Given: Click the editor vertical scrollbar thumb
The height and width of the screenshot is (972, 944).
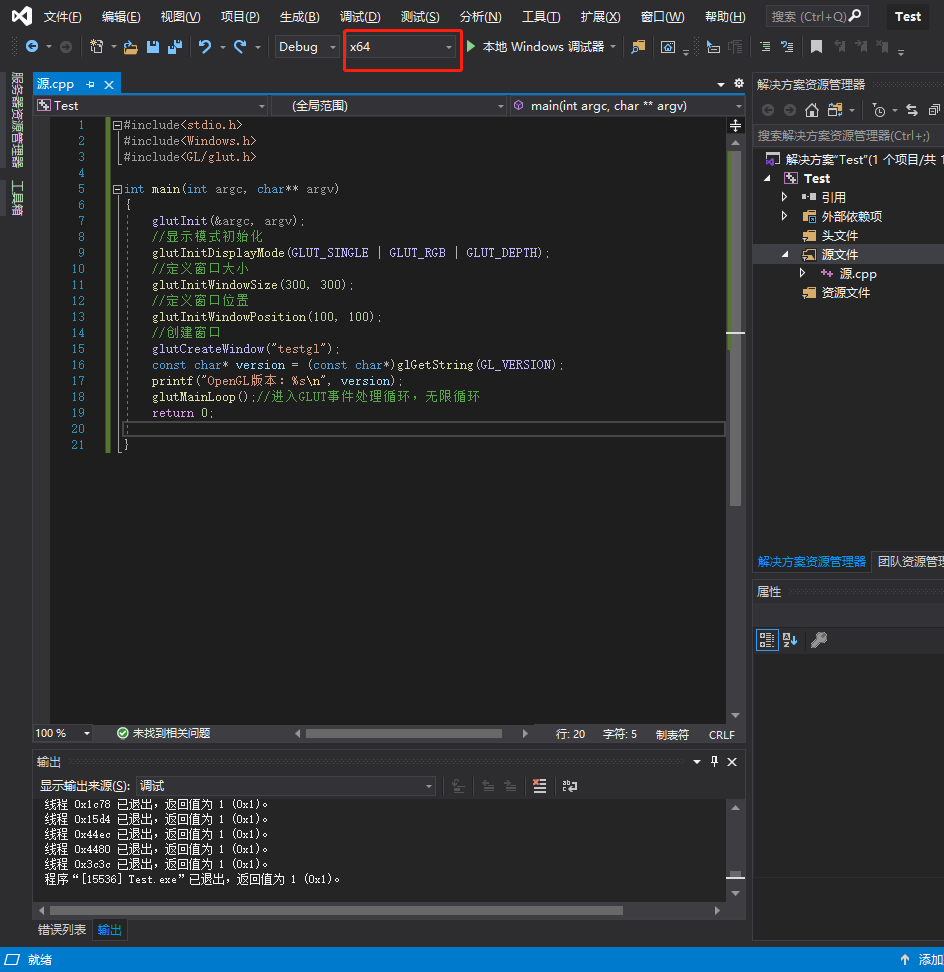Looking at the screenshot, I should [736, 329].
